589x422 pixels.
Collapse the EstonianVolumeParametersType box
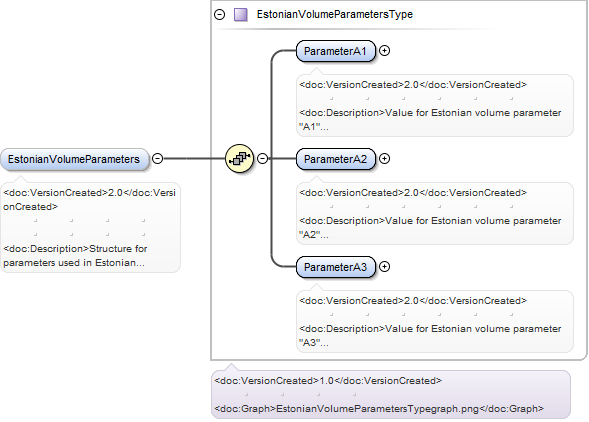coord(219,15)
